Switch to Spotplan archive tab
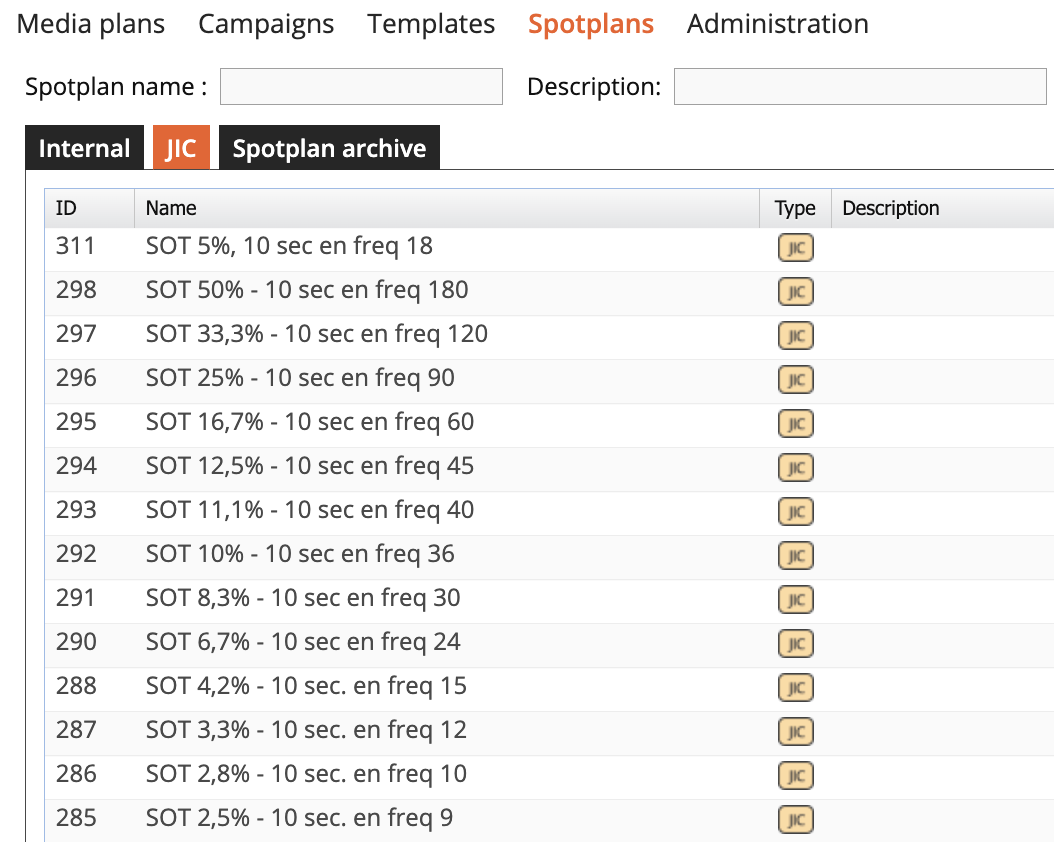 pos(329,149)
